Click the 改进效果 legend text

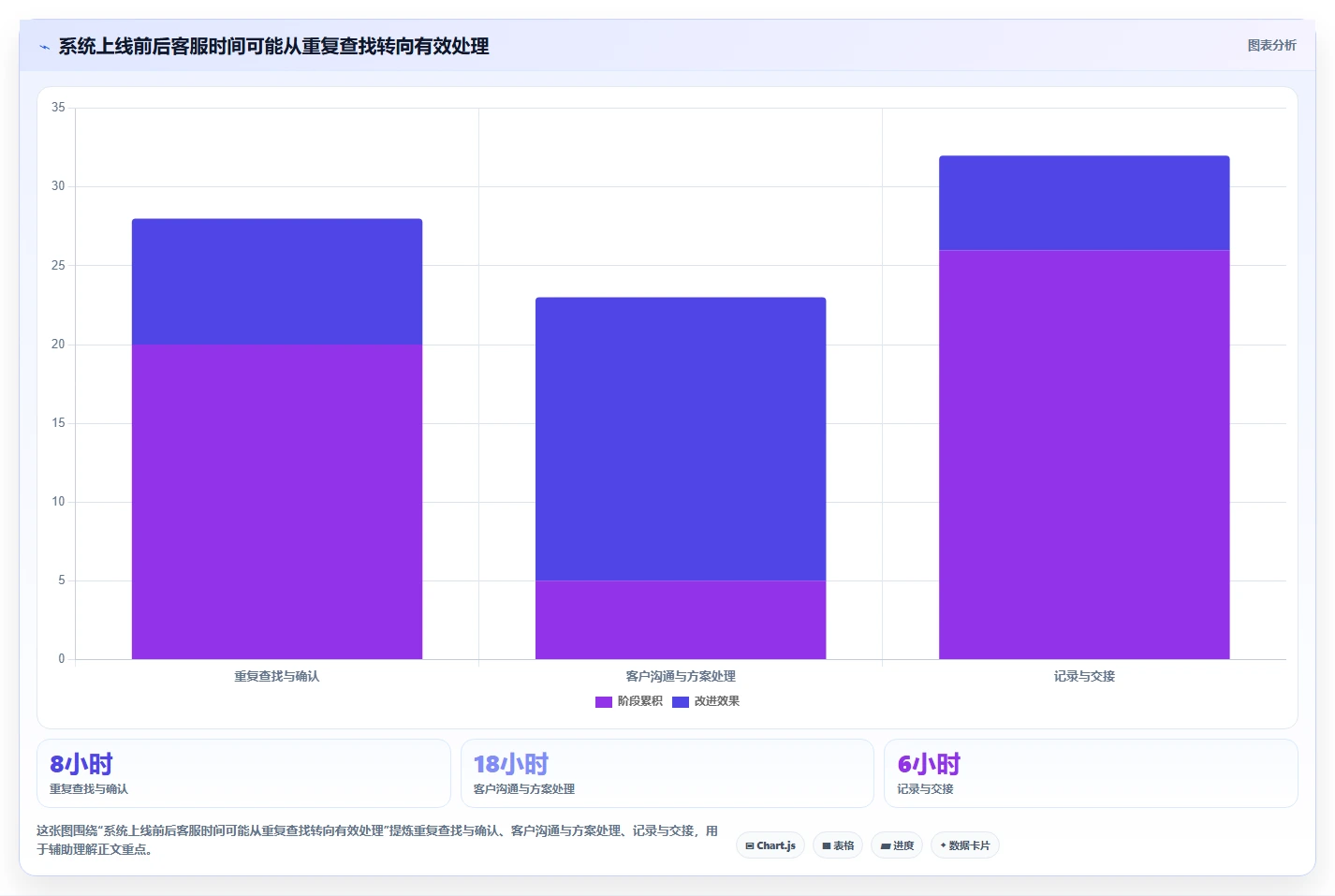717,701
